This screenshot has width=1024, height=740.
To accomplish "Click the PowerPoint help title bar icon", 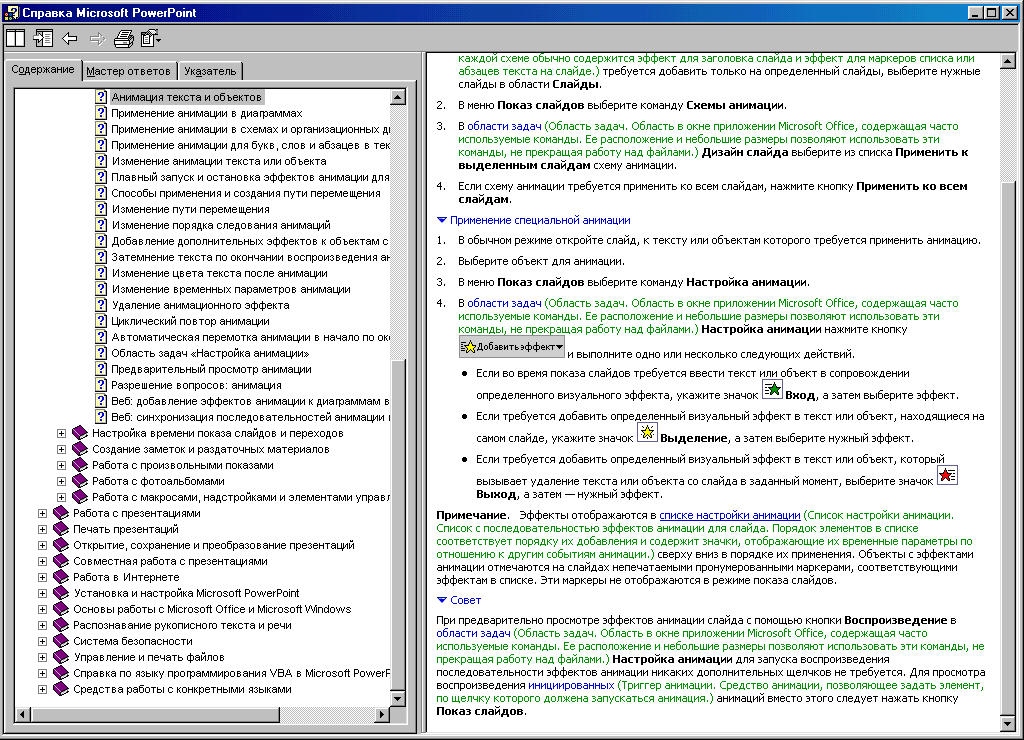I will [10, 12].
